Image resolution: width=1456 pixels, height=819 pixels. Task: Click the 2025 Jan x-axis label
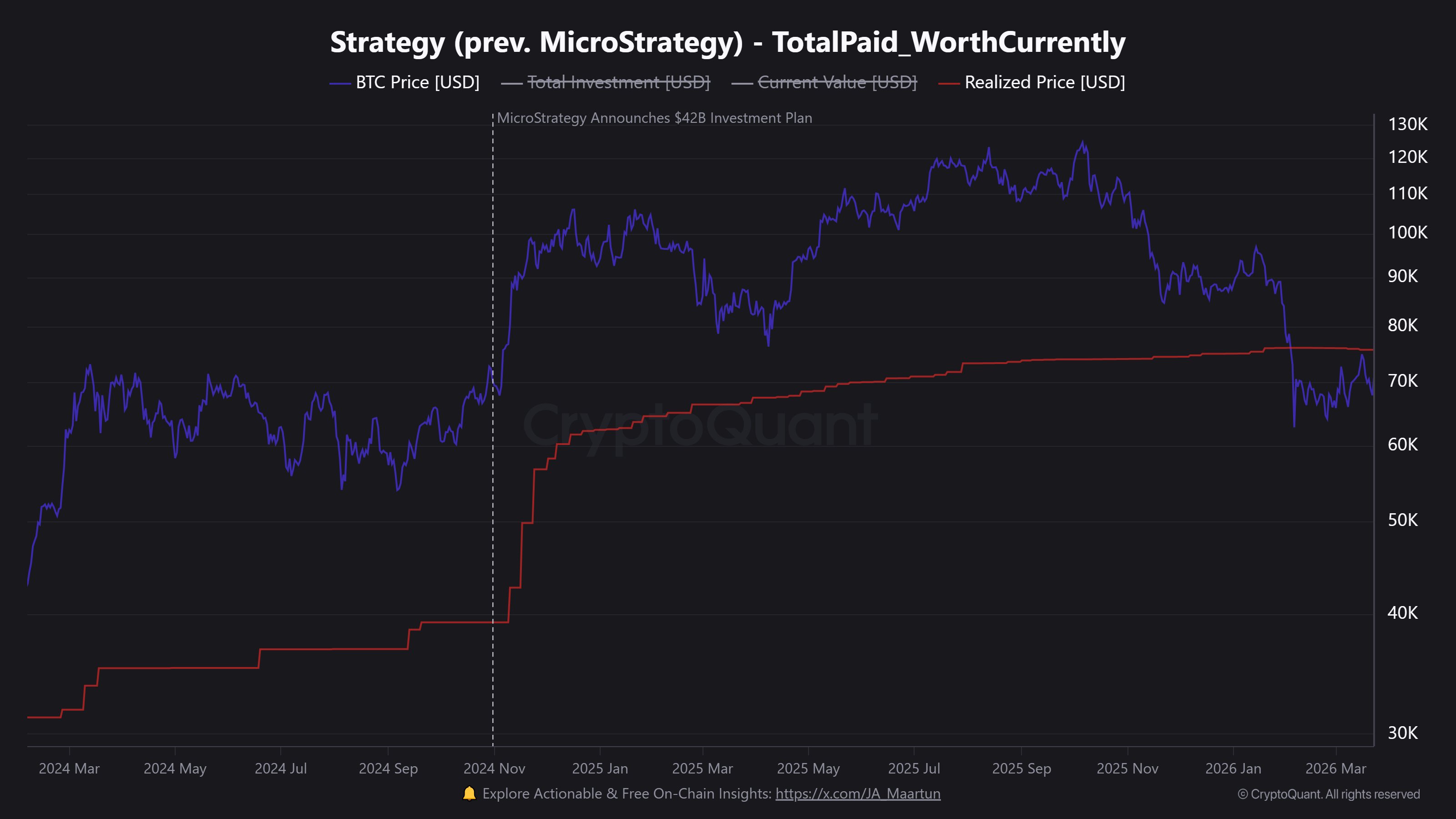coord(600,768)
